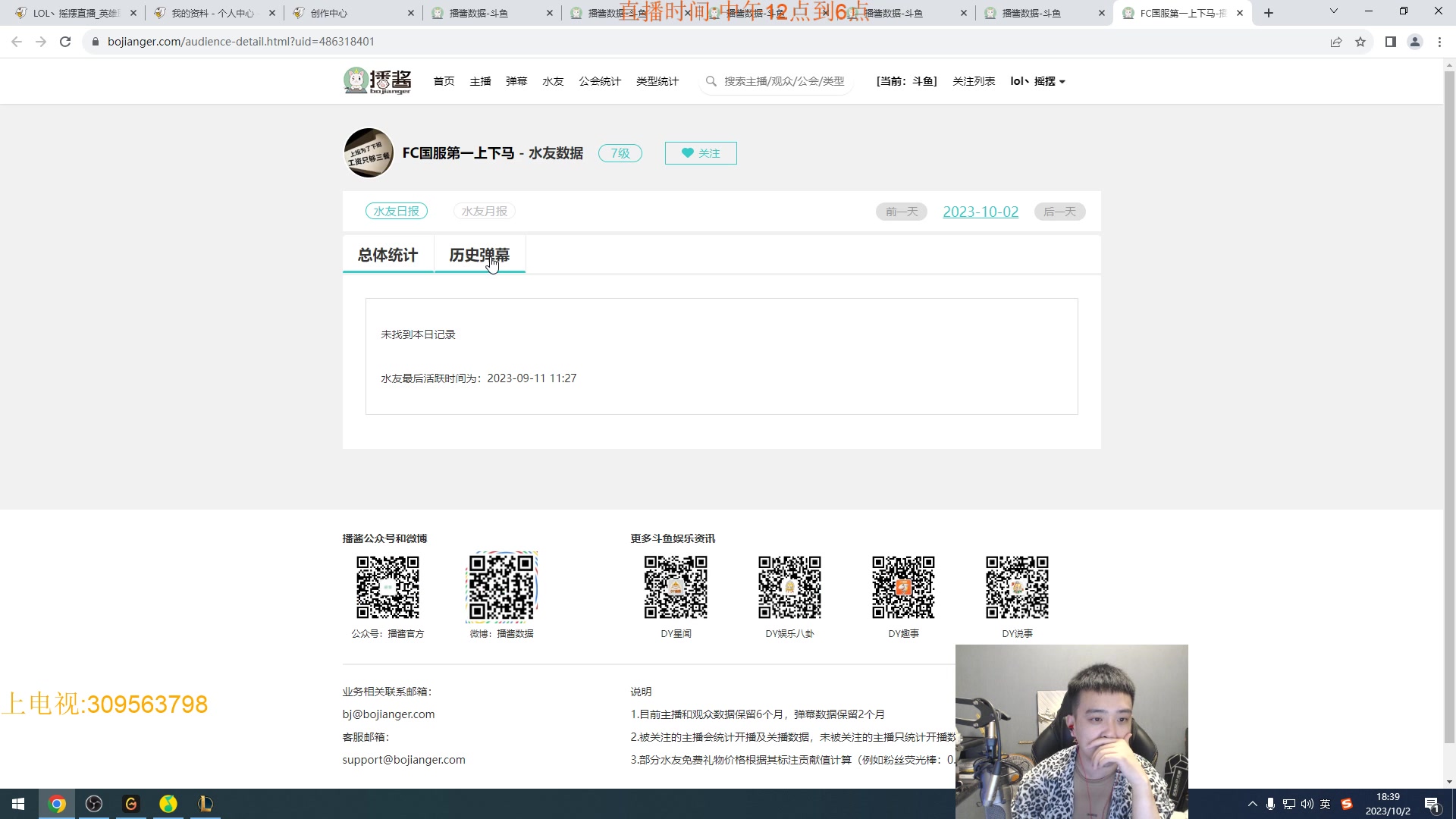Open the browser tab search chevron
The image size is (1456, 819).
click(1332, 12)
